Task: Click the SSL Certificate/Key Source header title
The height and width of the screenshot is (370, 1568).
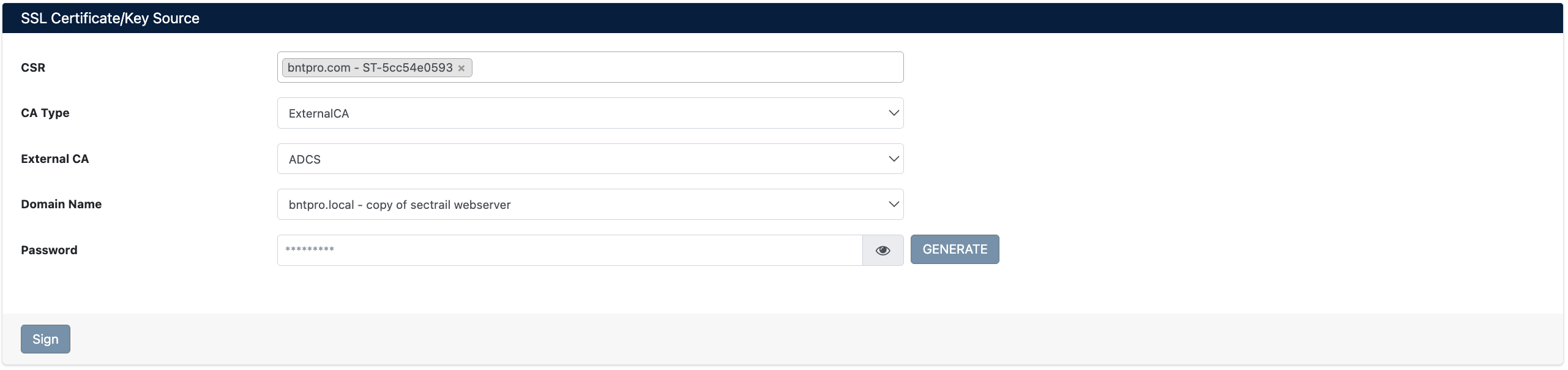Action: click(x=110, y=18)
